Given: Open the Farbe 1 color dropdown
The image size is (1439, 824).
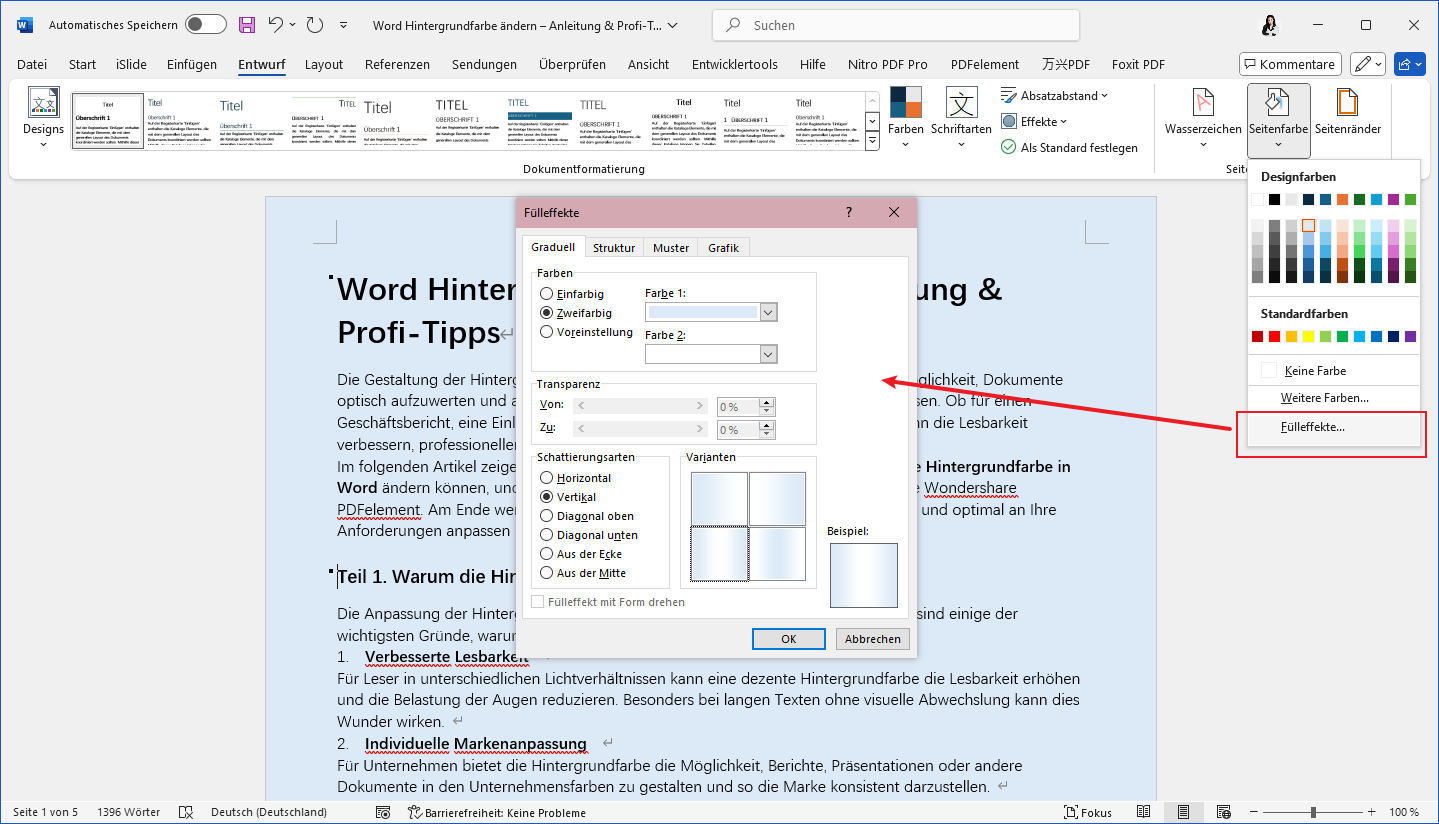Looking at the screenshot, I should pyautogui.click(x=768, y=312).
